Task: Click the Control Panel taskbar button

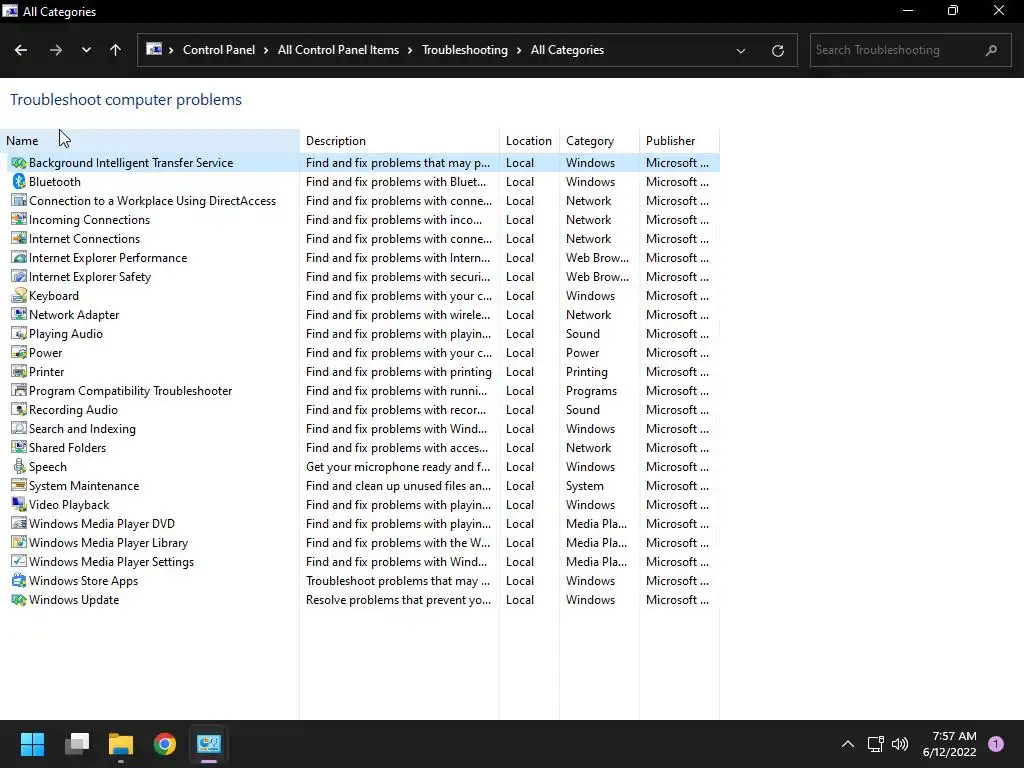Action: (x=209, y=744)
